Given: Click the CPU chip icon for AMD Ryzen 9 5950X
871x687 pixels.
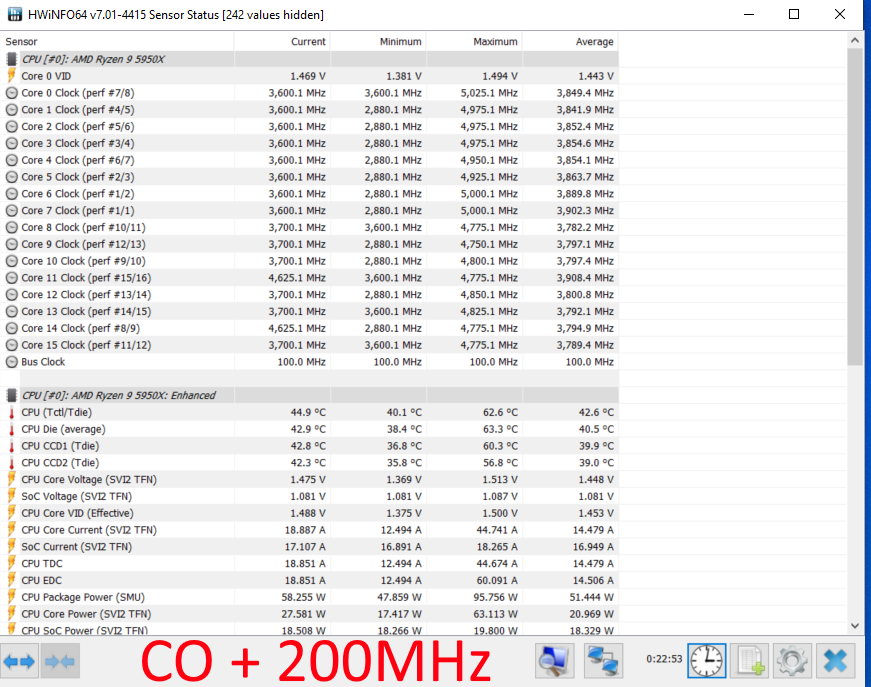Looking at the screenshot, I should [11, 59].
